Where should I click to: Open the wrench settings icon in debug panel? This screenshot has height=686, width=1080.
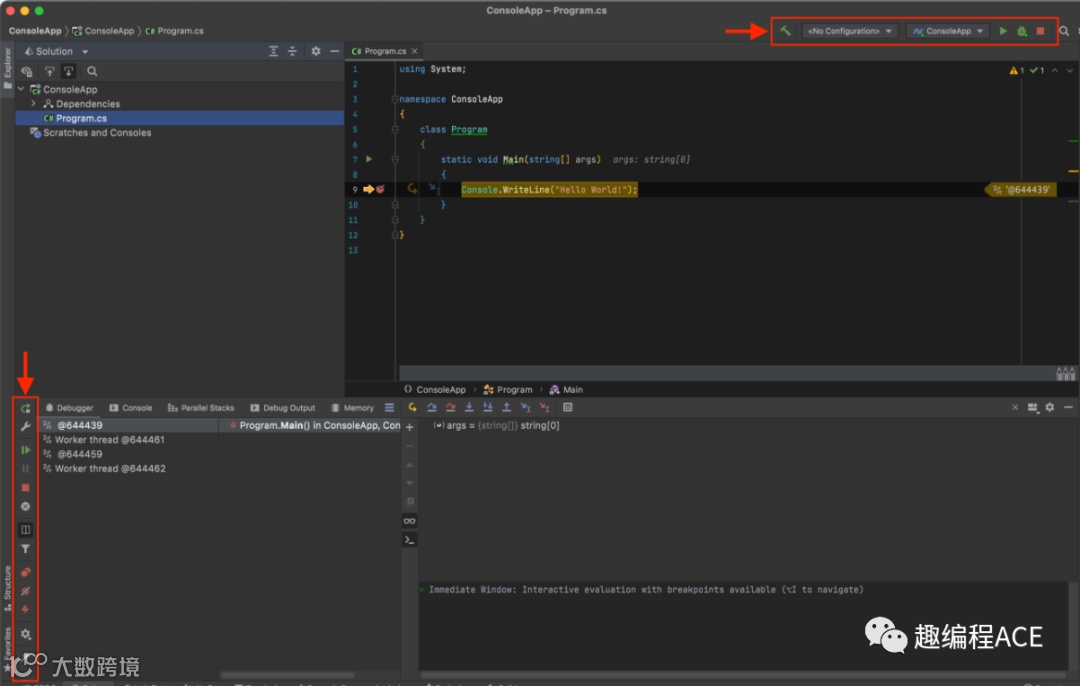pyautogui.click(x=26, y=427)
